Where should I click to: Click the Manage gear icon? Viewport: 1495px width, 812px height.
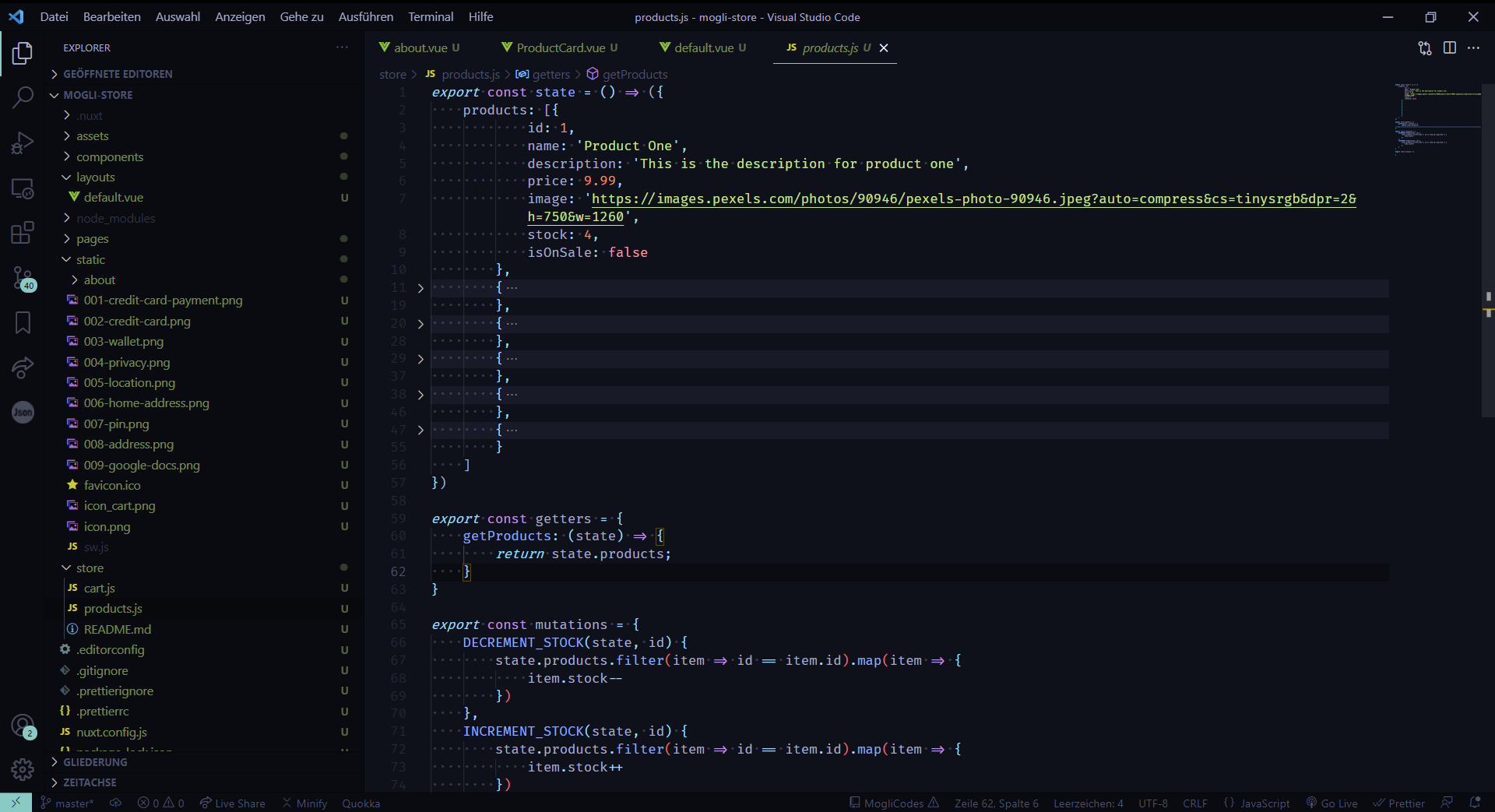(23, 769)
